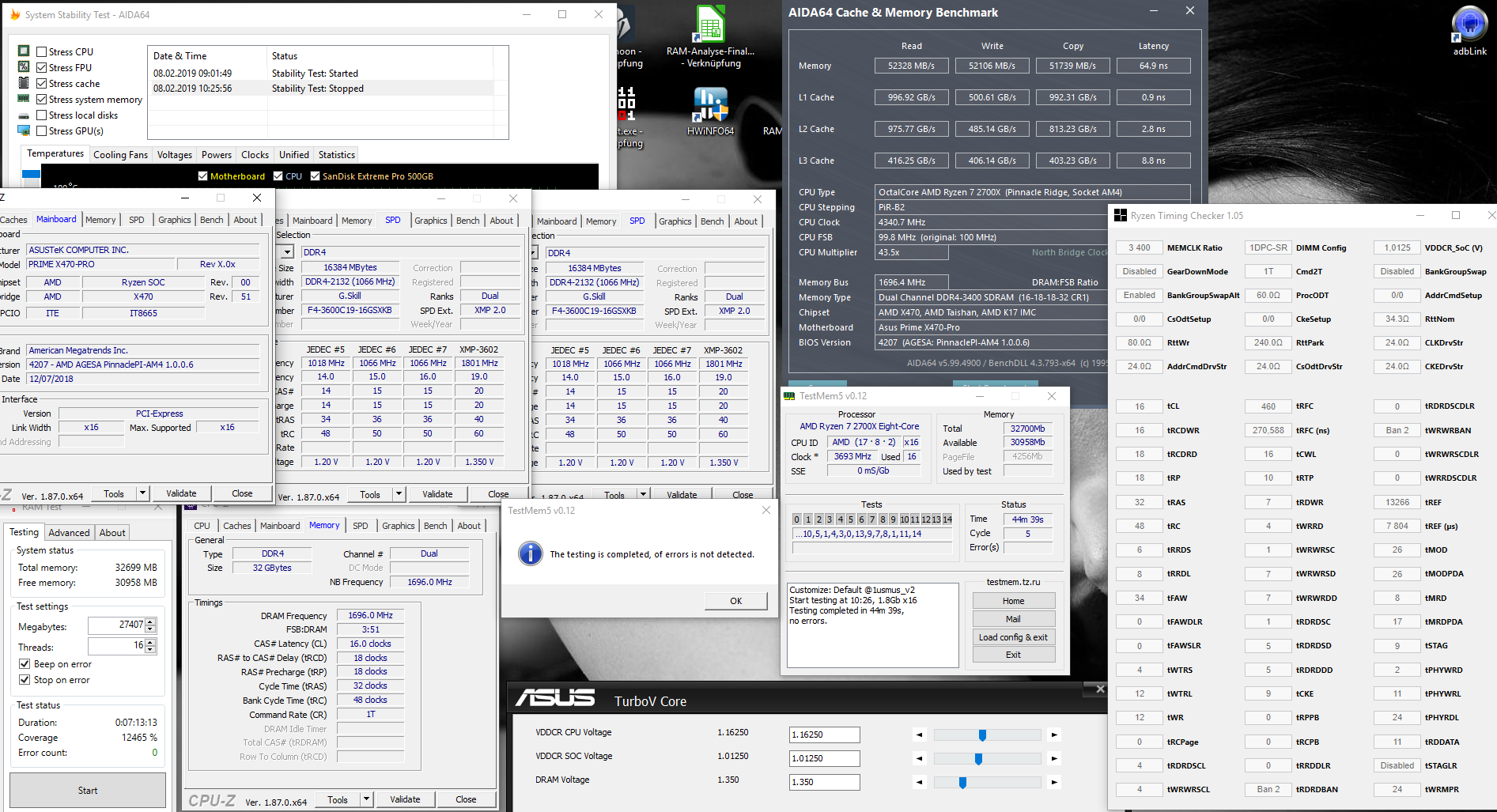Click the Megabytes field showing 27407

(116, 625)
